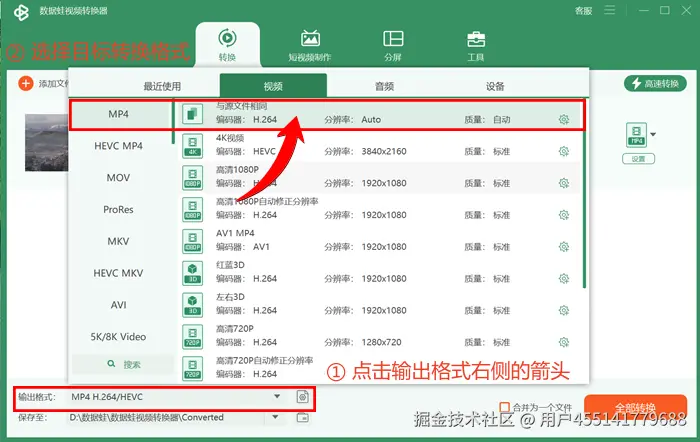The height and width of the screenshot is (442, 700).
Task: Click gear icon for 与源文件相同 preset
Action: (564, 120)
